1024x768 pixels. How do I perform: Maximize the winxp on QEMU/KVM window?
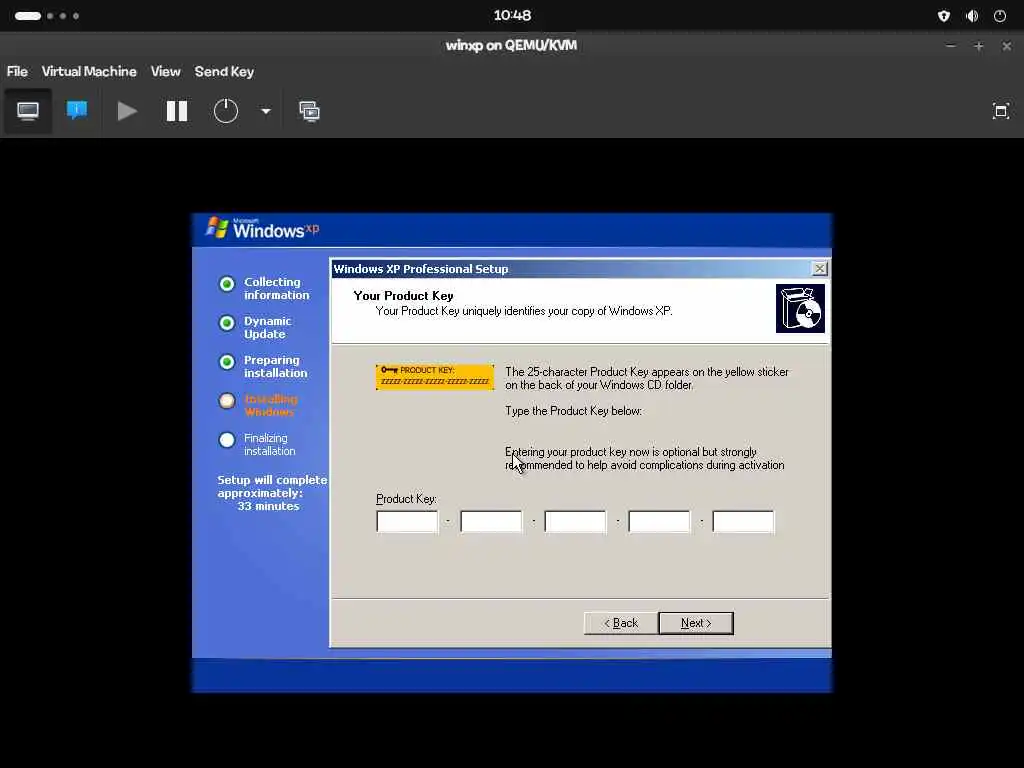click(x=978, y=46)
